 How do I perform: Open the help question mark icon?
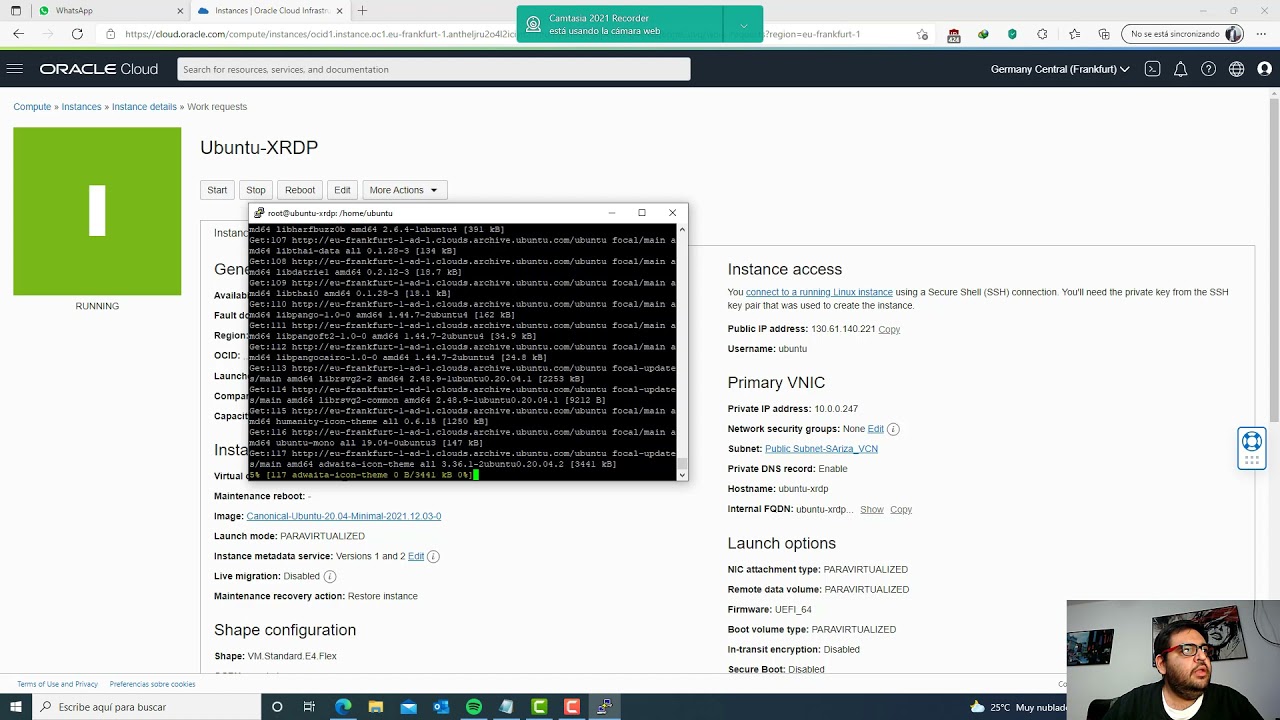(x=1208, y=69)
